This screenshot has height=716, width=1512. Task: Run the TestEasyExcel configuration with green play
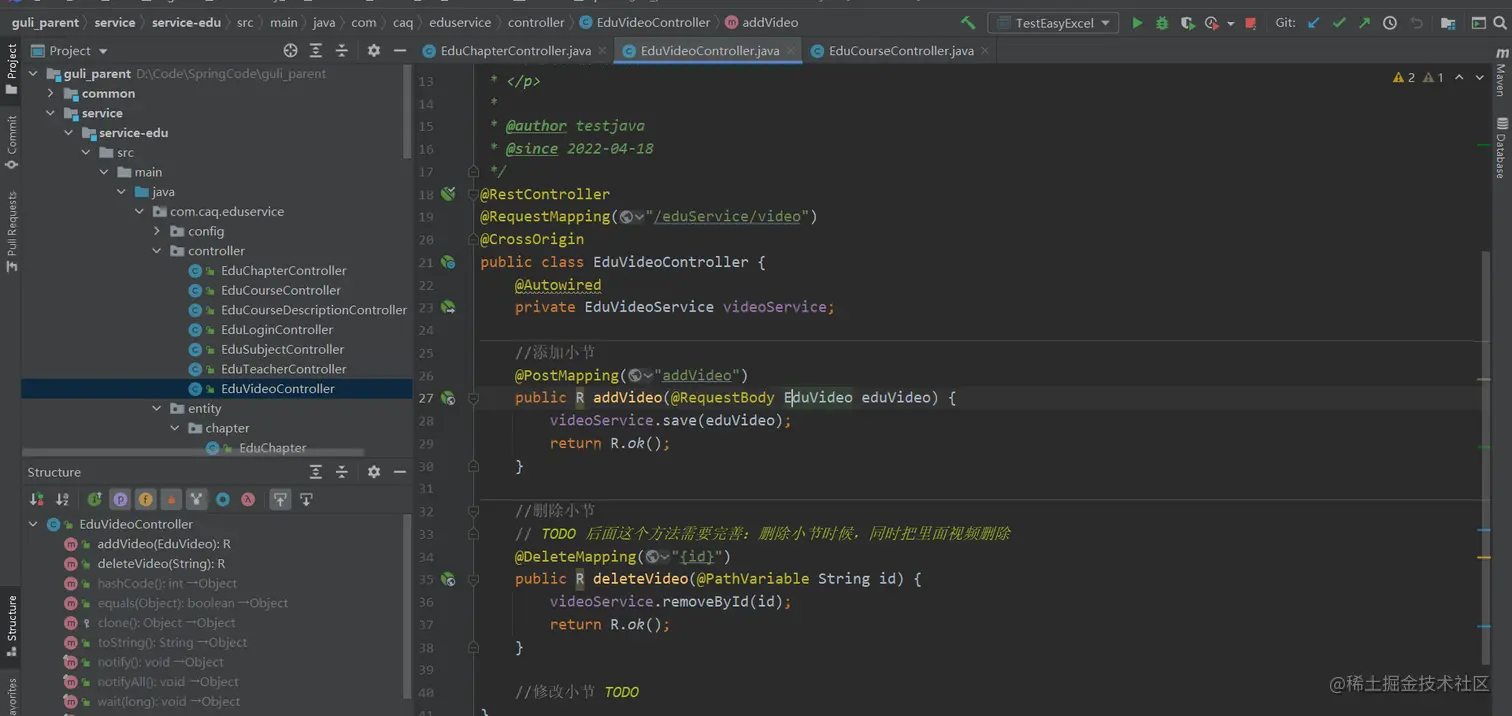pos(1137,23)
